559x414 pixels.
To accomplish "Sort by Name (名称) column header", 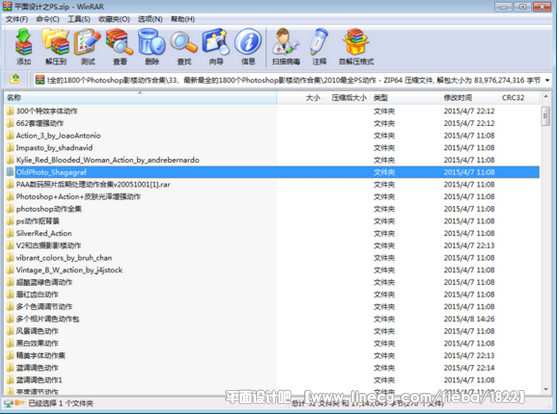I will coord(140,98).
